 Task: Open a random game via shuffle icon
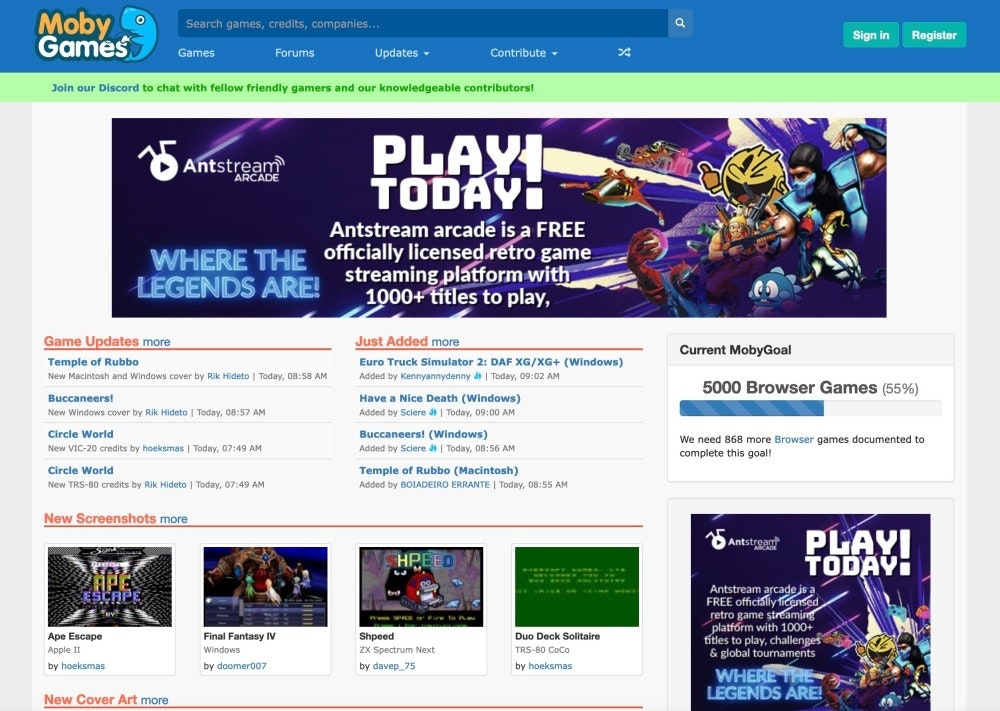pos(624,52)
